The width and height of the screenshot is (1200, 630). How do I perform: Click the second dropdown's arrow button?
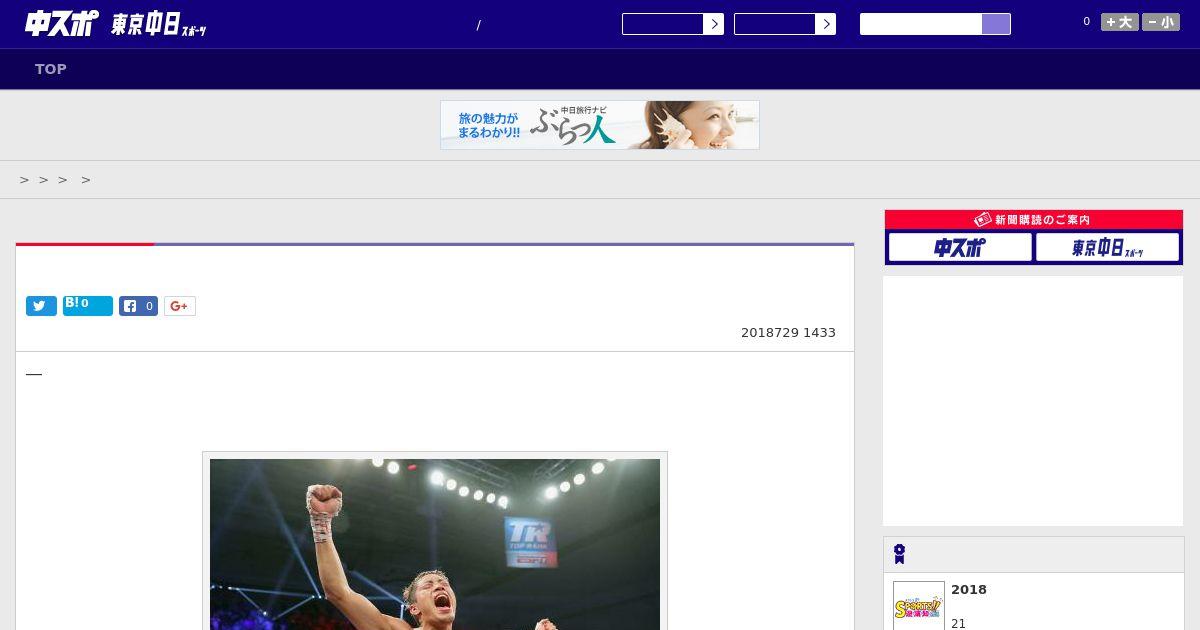pyautogui.click(x=826, y=24)
